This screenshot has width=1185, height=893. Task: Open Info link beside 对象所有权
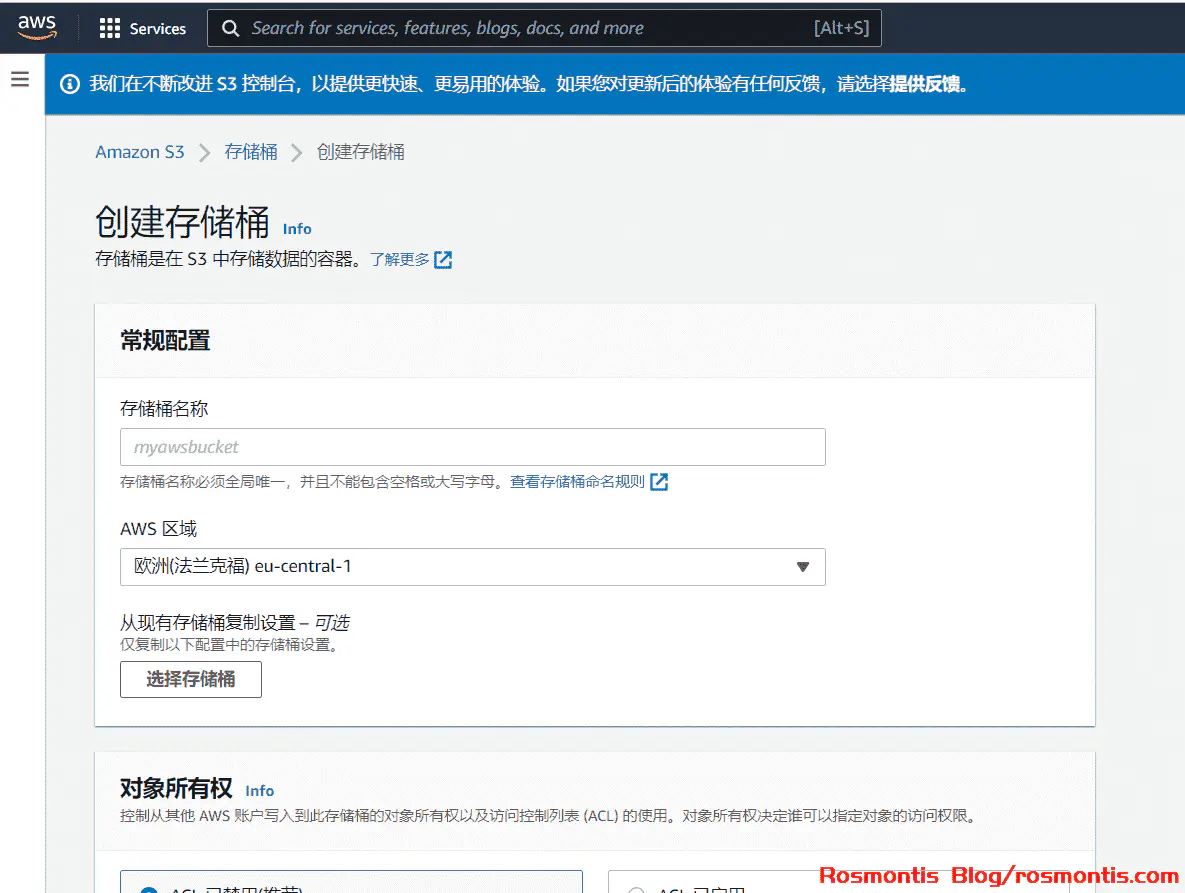(259, 791)
